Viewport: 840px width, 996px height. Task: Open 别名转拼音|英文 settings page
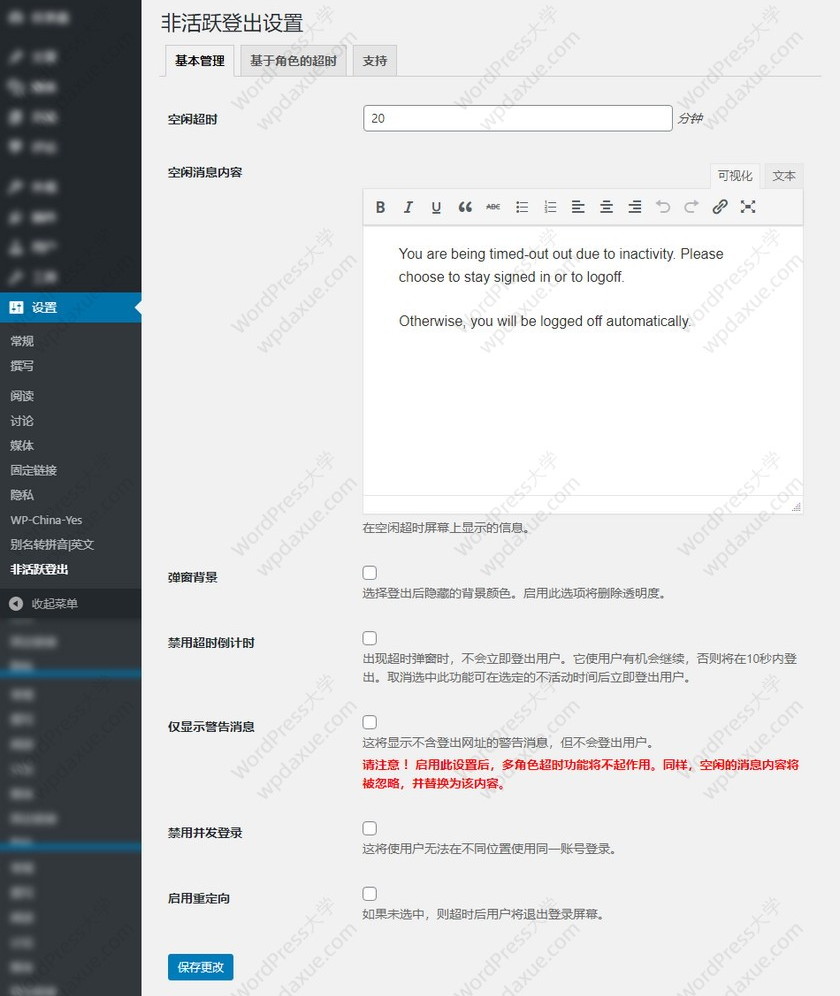(51, 544)
